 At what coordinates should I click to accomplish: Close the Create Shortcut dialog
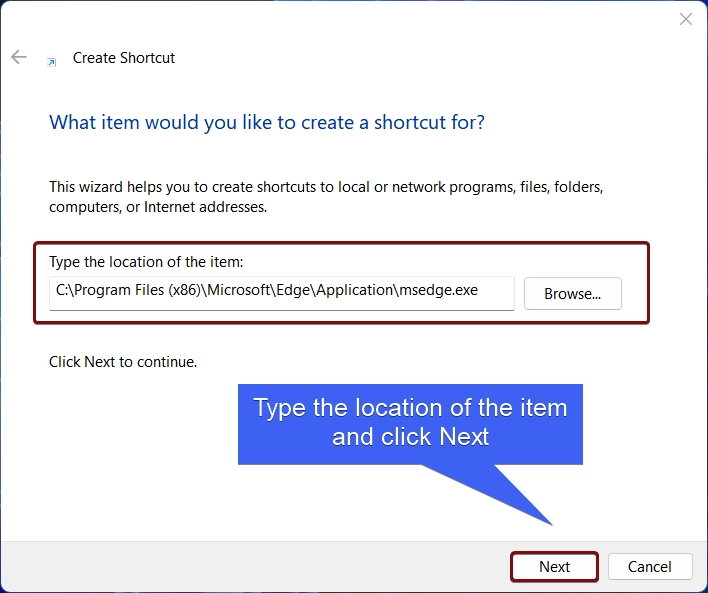point(685,19)
